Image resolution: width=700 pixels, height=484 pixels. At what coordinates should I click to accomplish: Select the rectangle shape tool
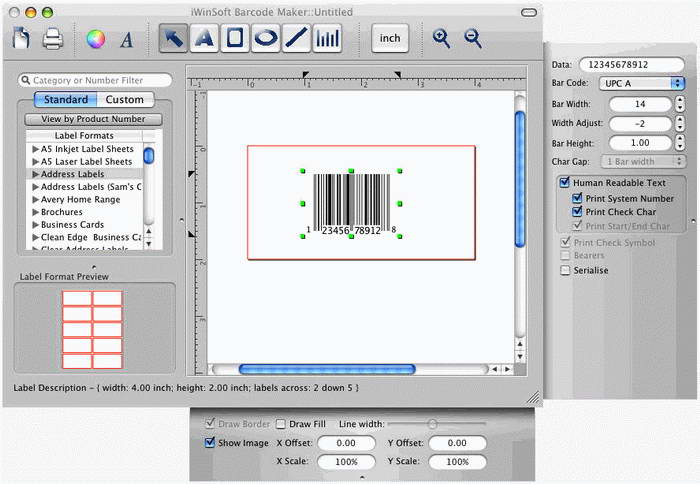coord(235,38)
